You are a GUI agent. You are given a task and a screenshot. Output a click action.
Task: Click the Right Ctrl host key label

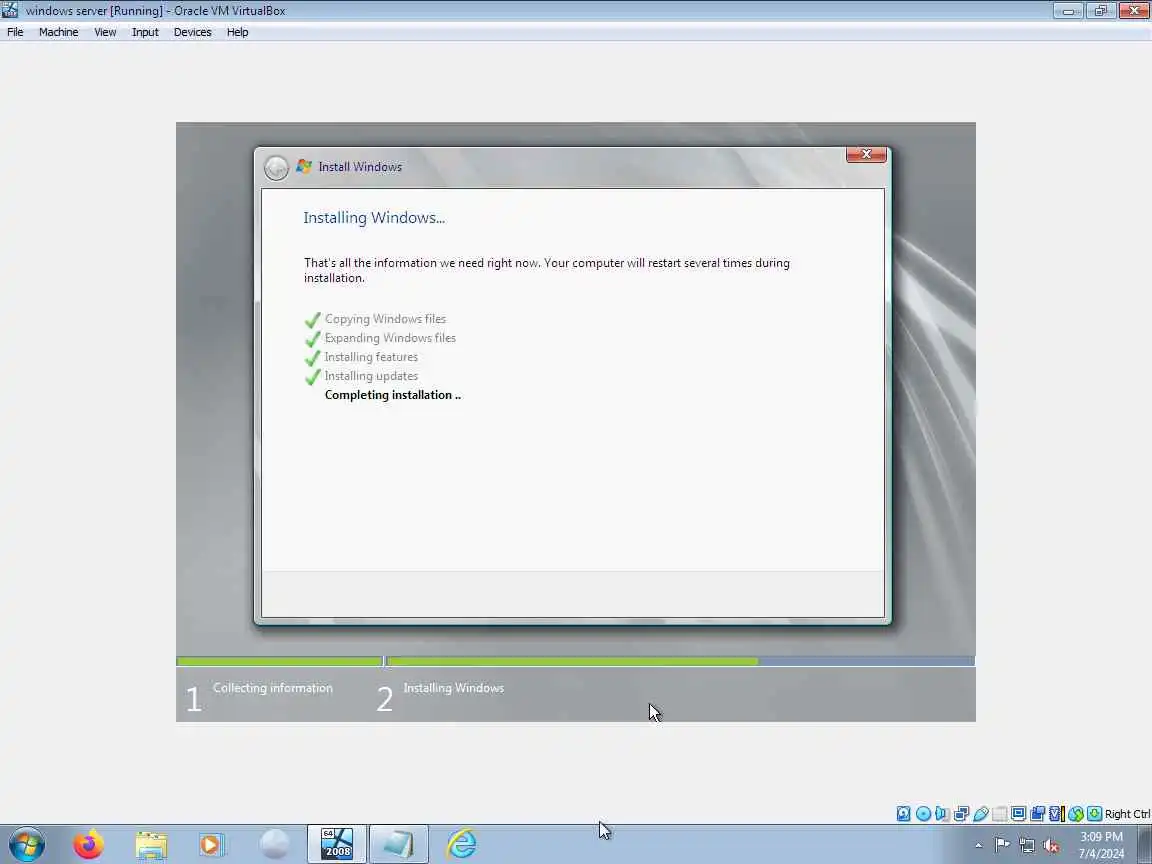click(1128, 814)
